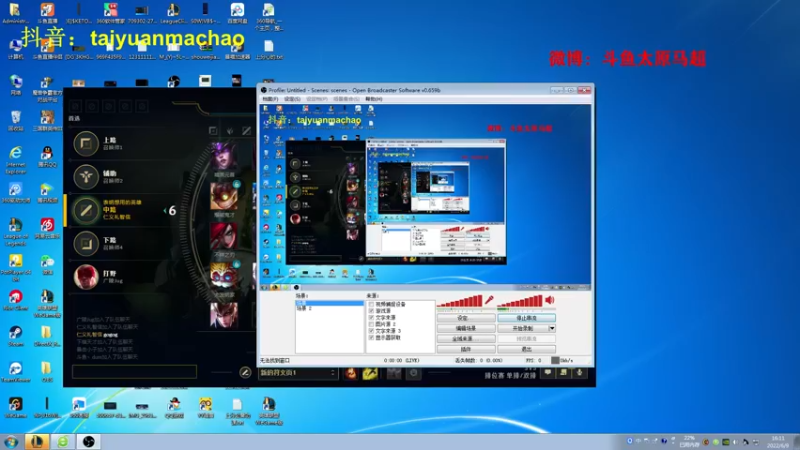Open the Windows Start menu

[x=11, y=442]
